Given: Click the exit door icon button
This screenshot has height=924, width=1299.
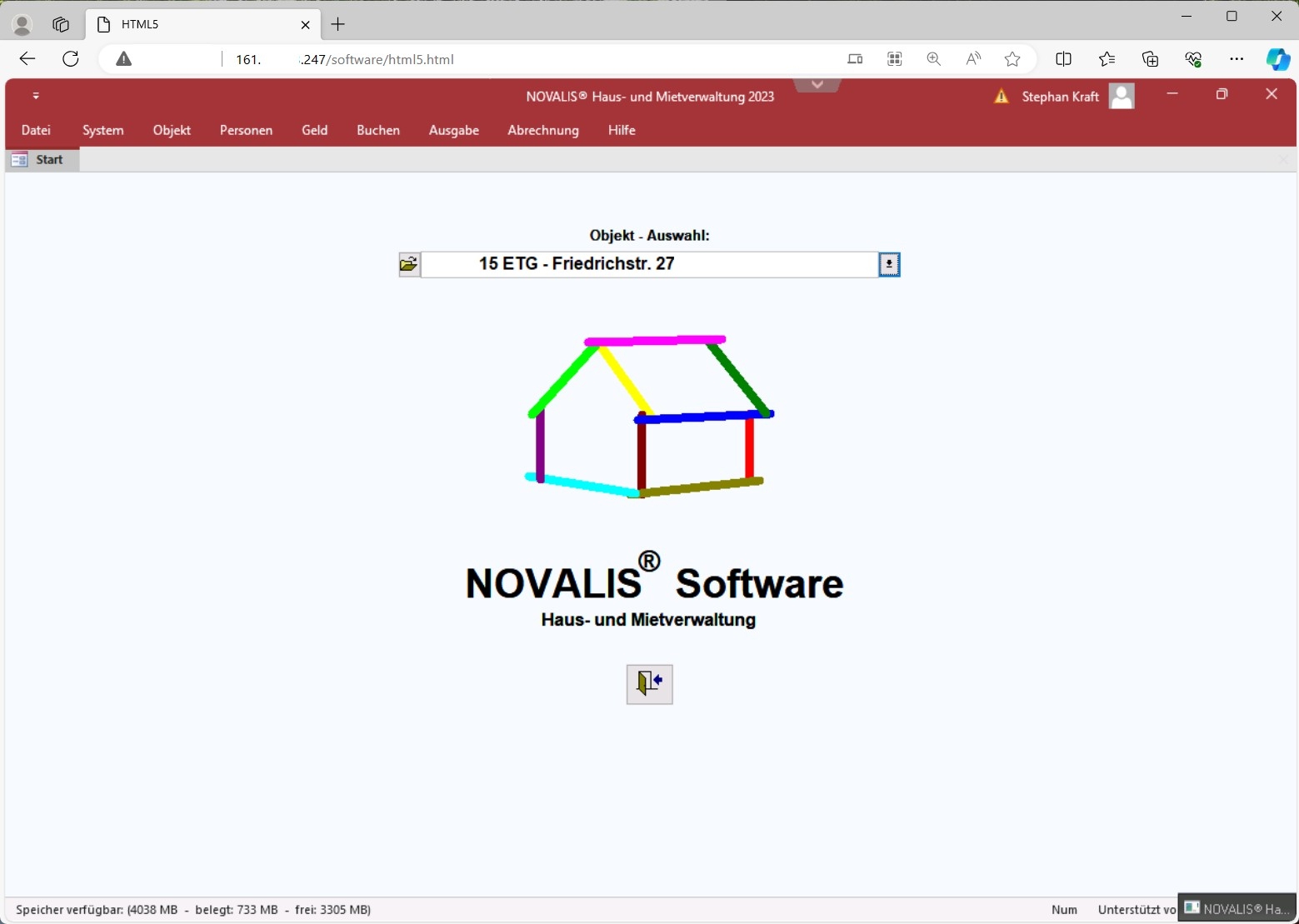Looking at the screenshot, I should pyautogui.click(x=650, y=684).
